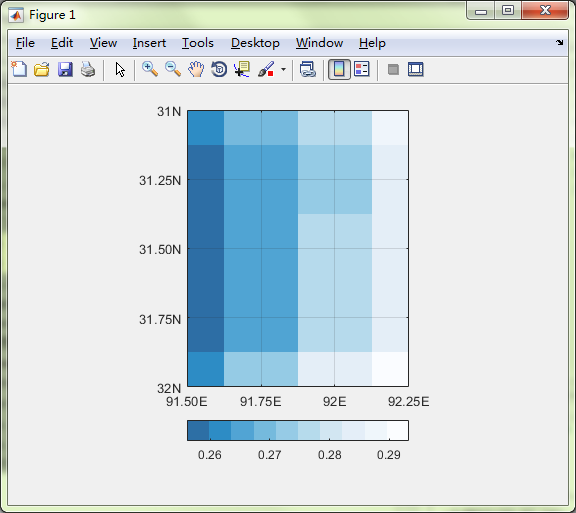This screenshot has width=576, height=513.
Task: Click the colorbar segment above the 0.27 label
Action: (265, 430)
